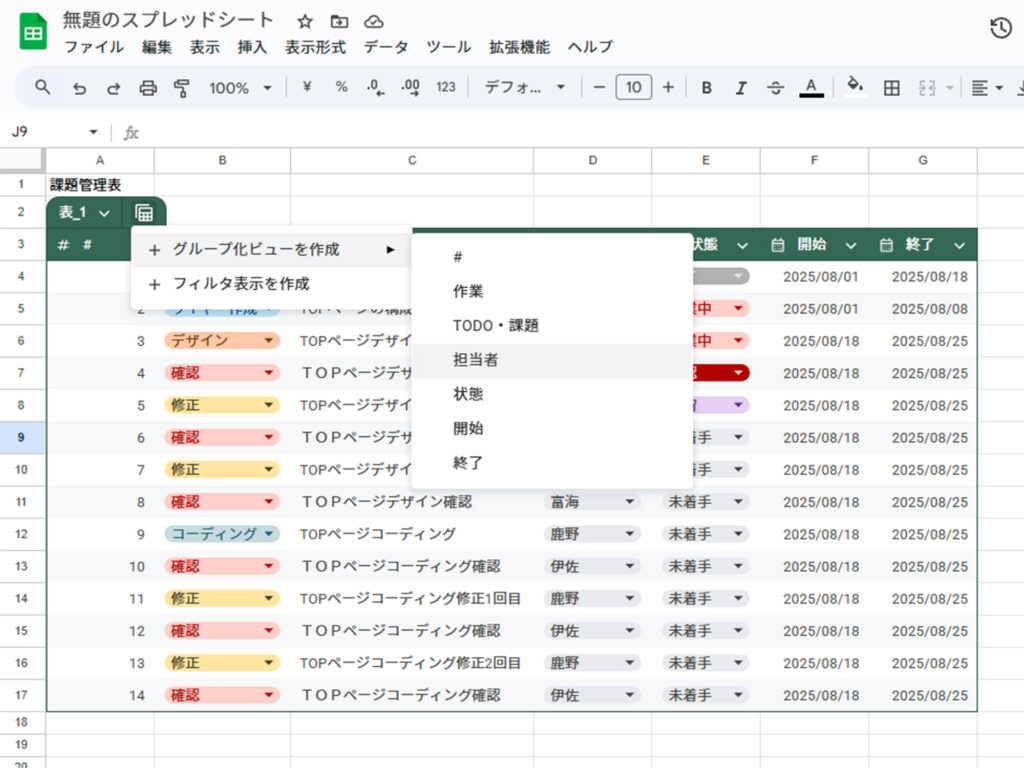This screenshot has width=1024, height=768.
Task: Toggle strikethrough formatting
Action: [775, 88]
